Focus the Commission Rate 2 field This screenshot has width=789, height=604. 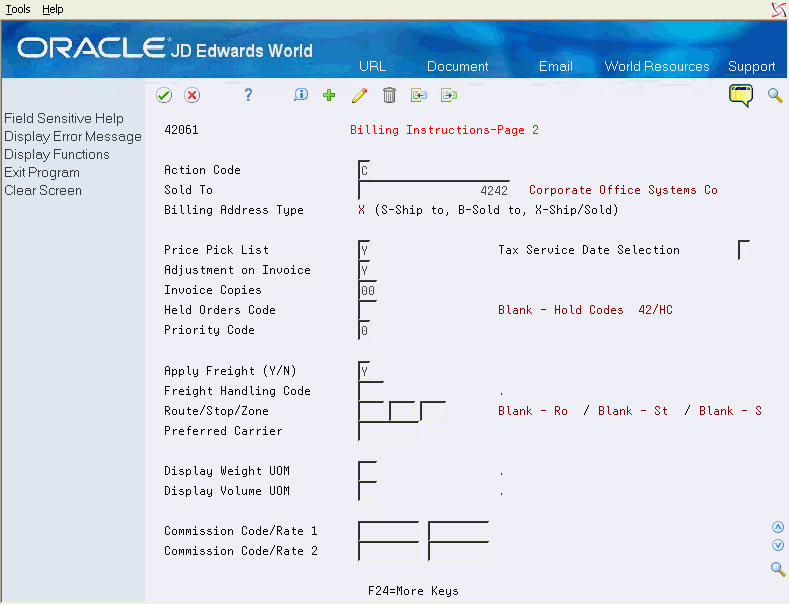458,551
